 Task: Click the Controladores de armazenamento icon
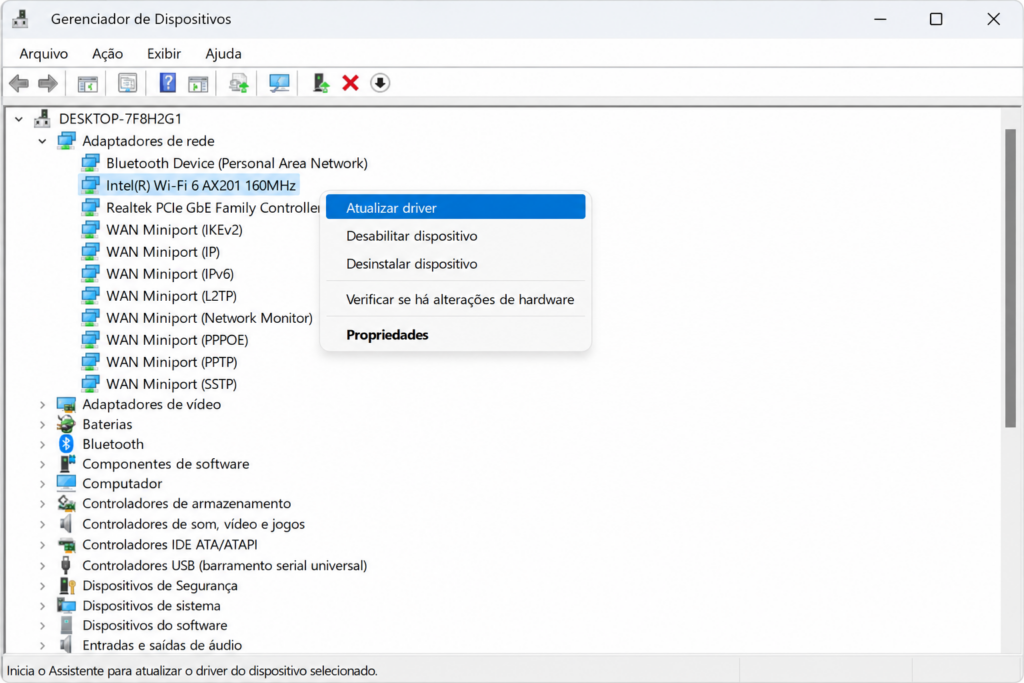(66, 503)
